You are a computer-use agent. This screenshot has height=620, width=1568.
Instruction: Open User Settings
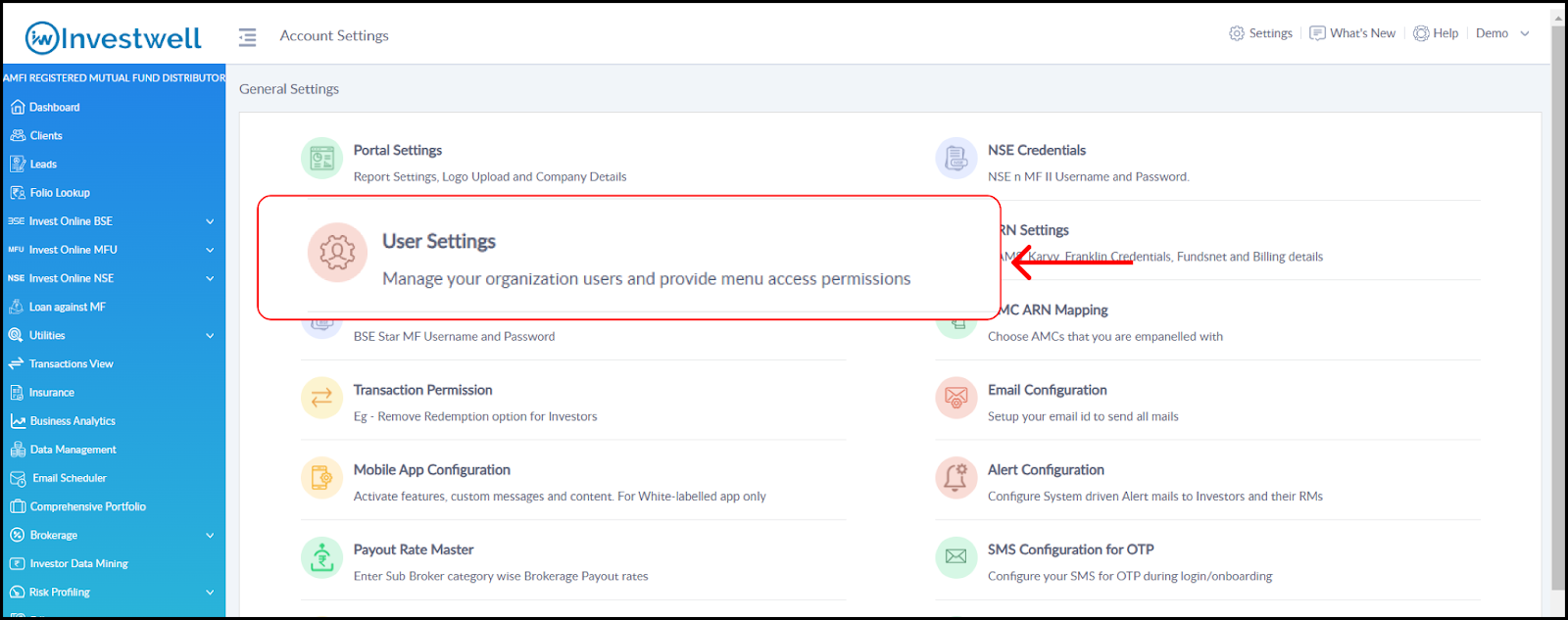click(439, 241)
